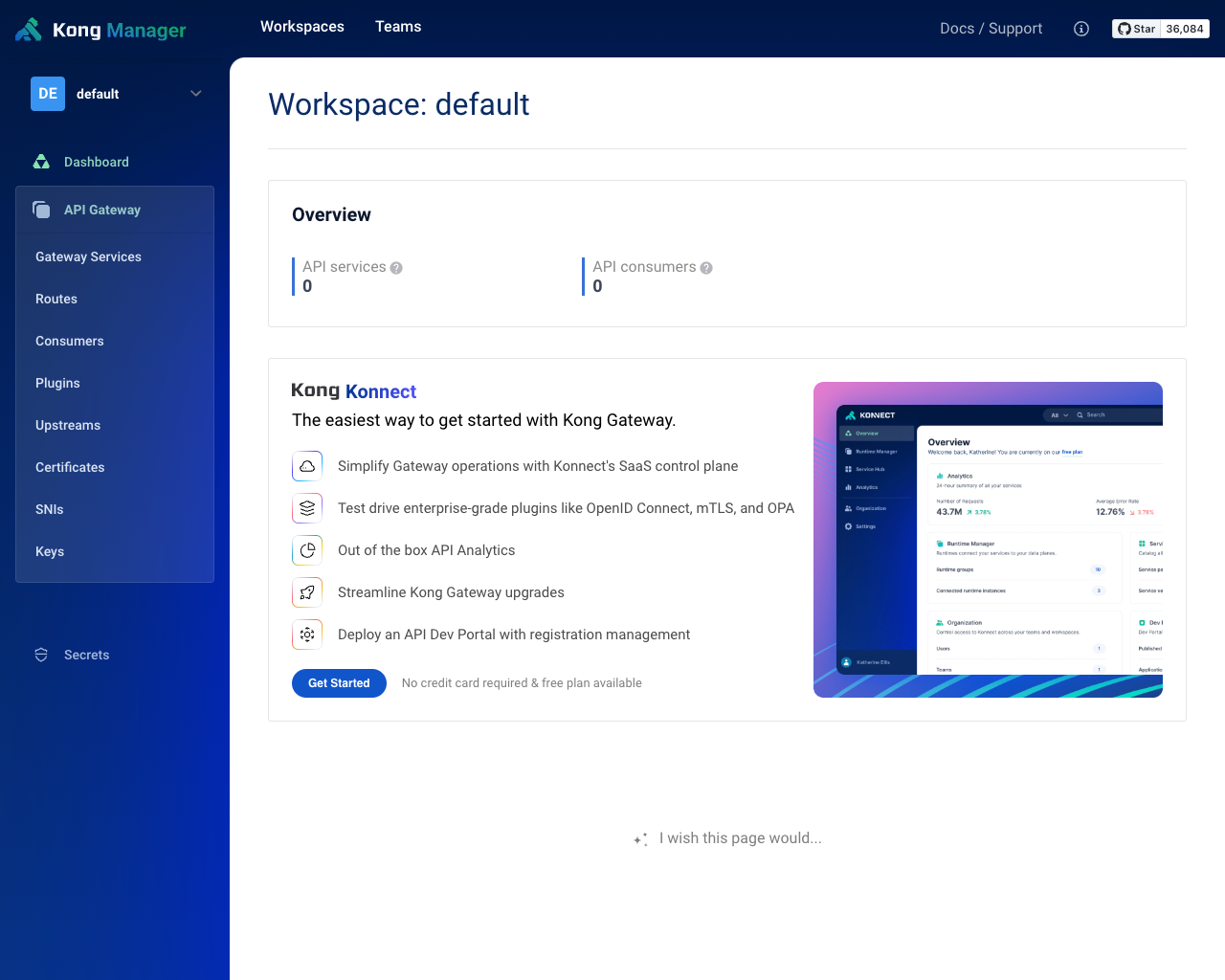Click the 36,084 star count
The image size is (1225, 980).
1185,29
